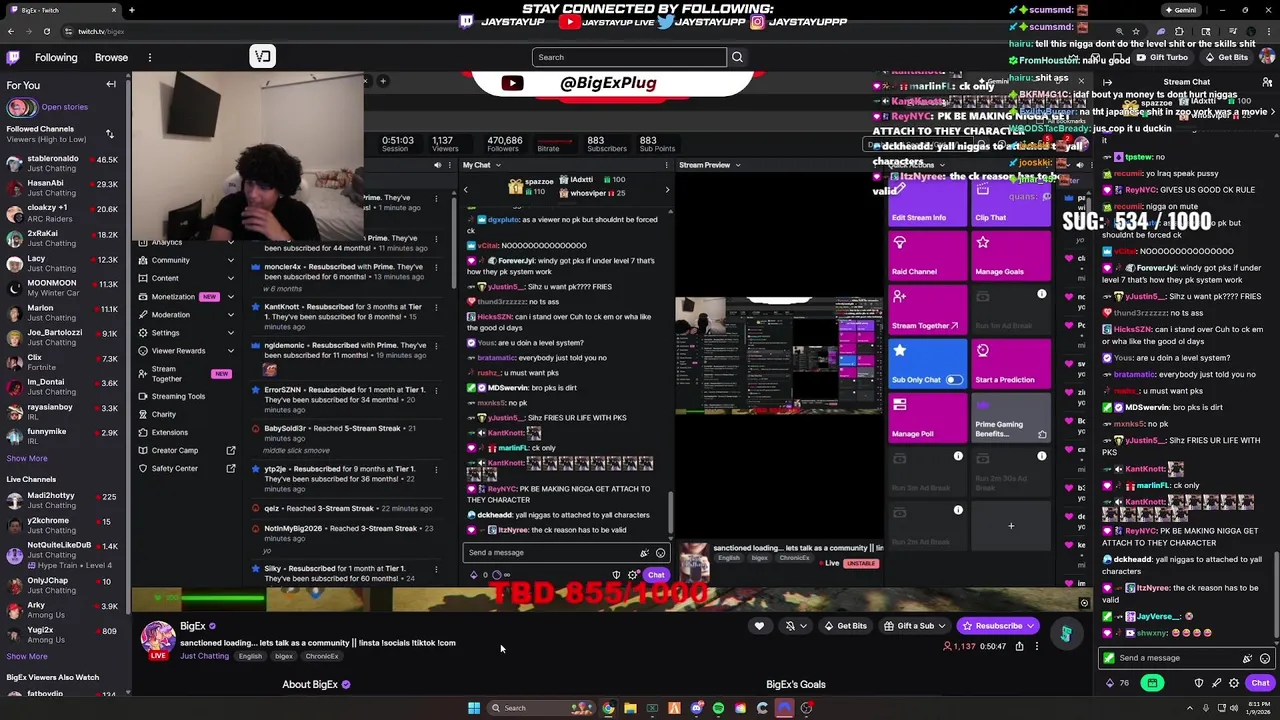This screenshot has width=1280, height=720.
Task: Open the Browse tab
Action: click(x=111, y=57)
